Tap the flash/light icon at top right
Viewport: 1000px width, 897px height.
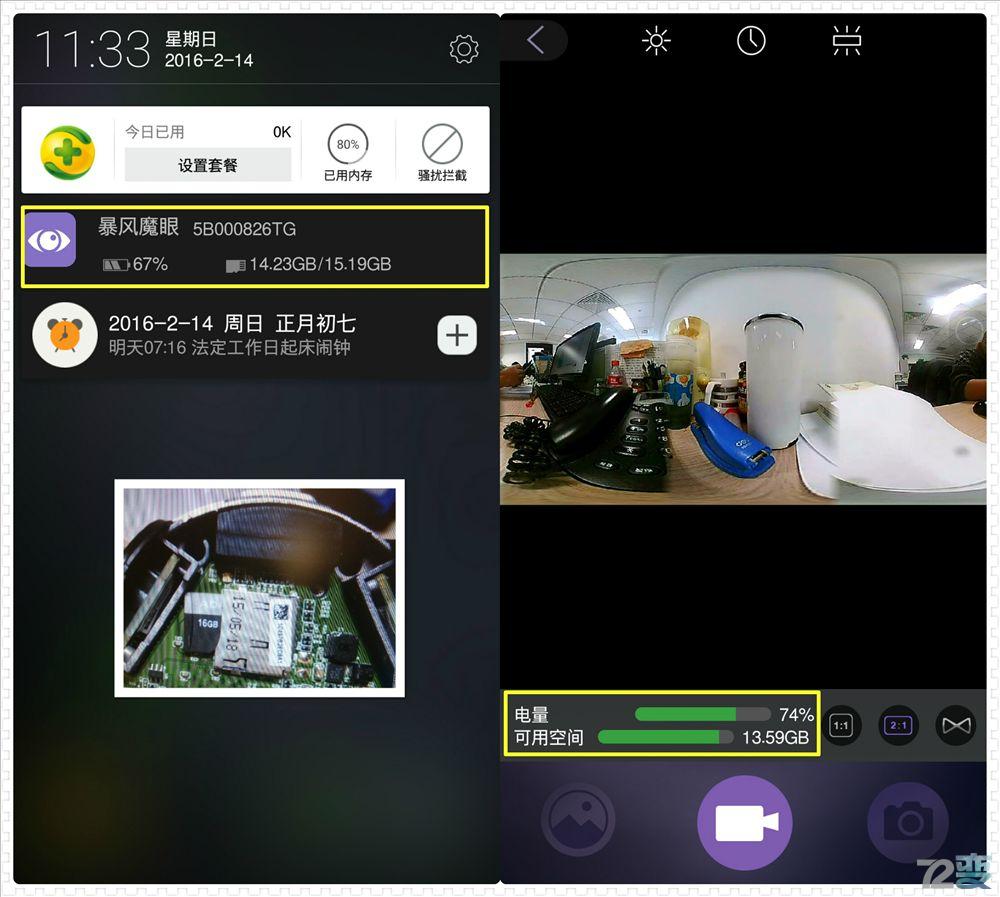[x=845, y=40]
